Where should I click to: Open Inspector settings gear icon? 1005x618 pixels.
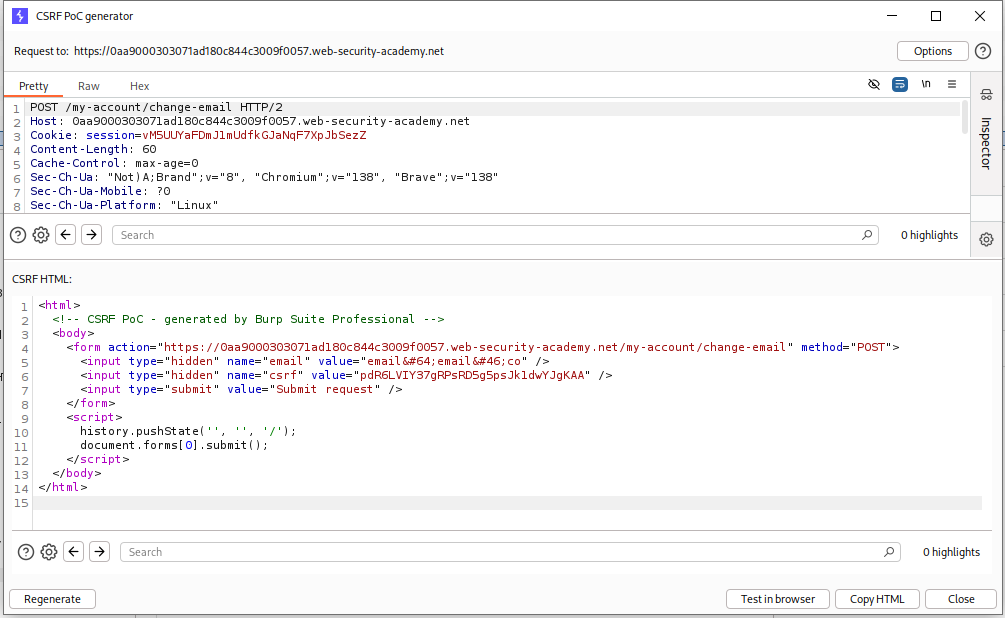(x=986, y=240)
